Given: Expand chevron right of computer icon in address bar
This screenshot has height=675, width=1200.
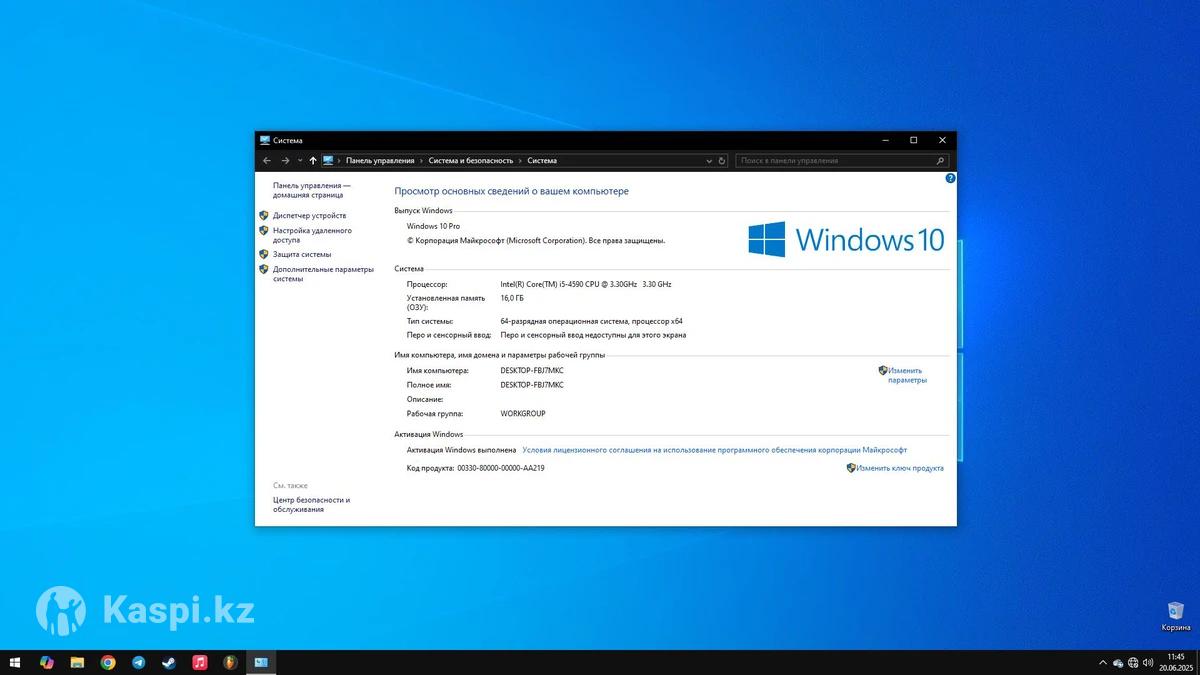Looking at the screenshot, I should click(x=340, y=160).
